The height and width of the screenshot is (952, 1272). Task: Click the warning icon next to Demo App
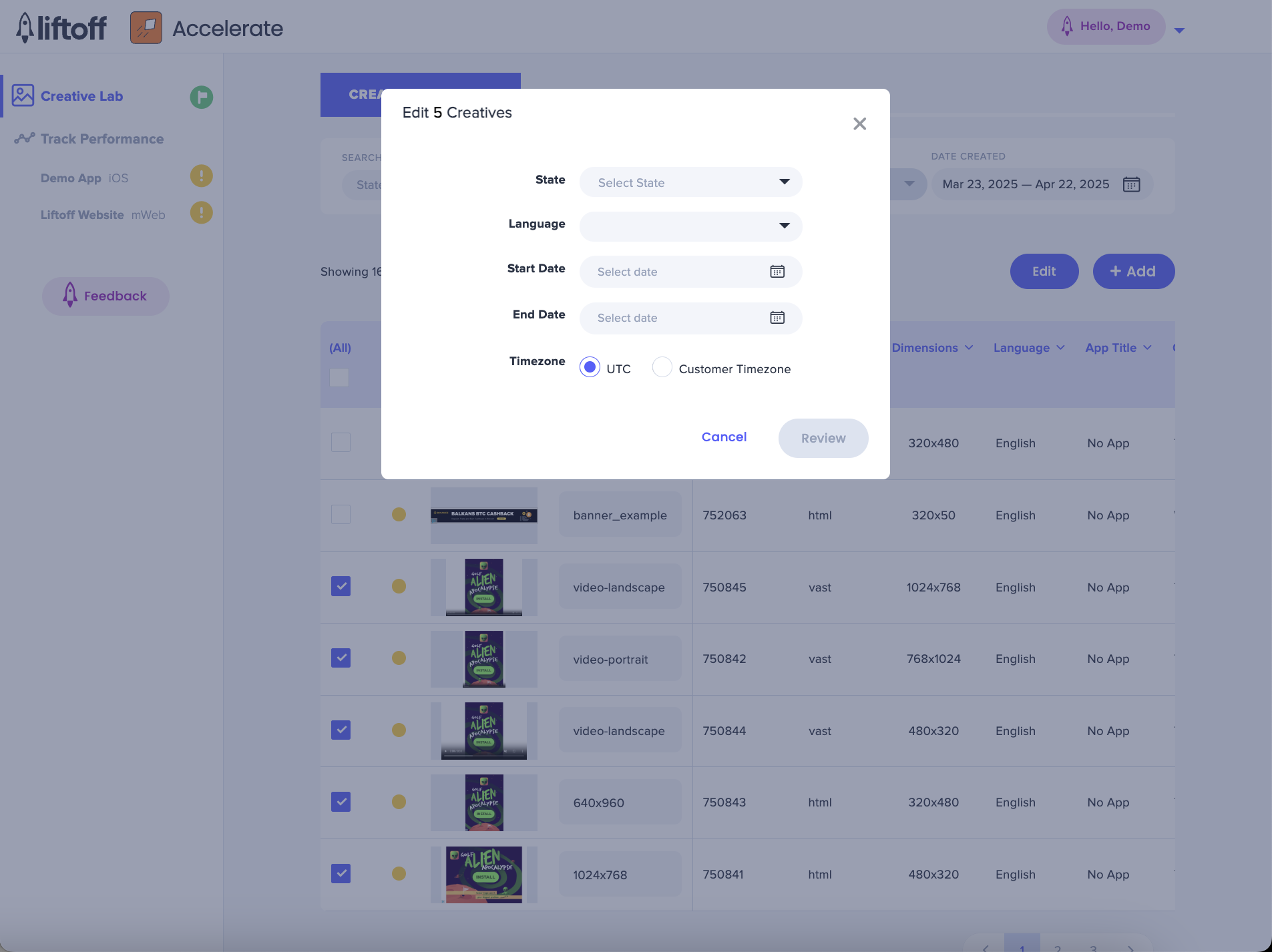(201, 177)
